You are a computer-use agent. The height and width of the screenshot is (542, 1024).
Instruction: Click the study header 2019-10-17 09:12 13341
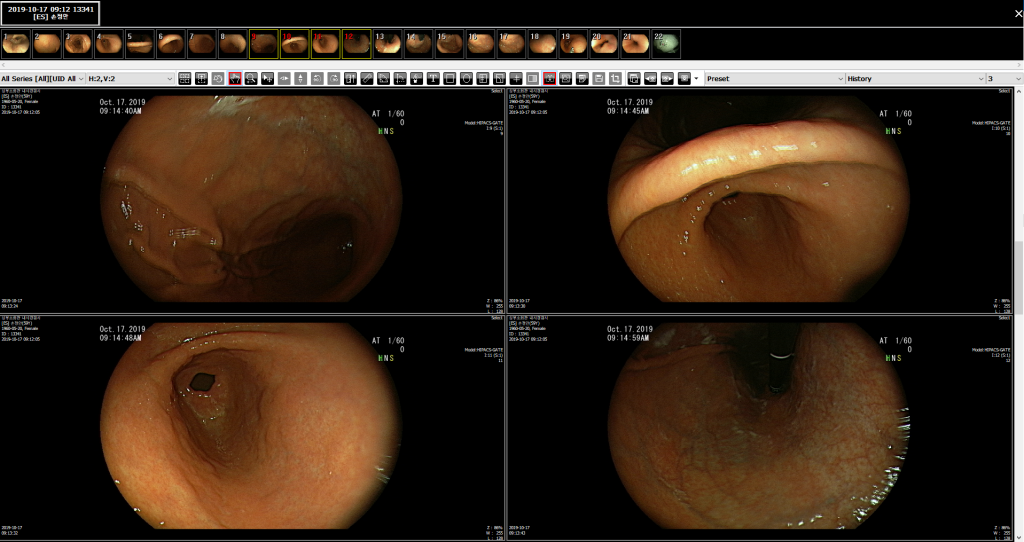coord(50,13)
